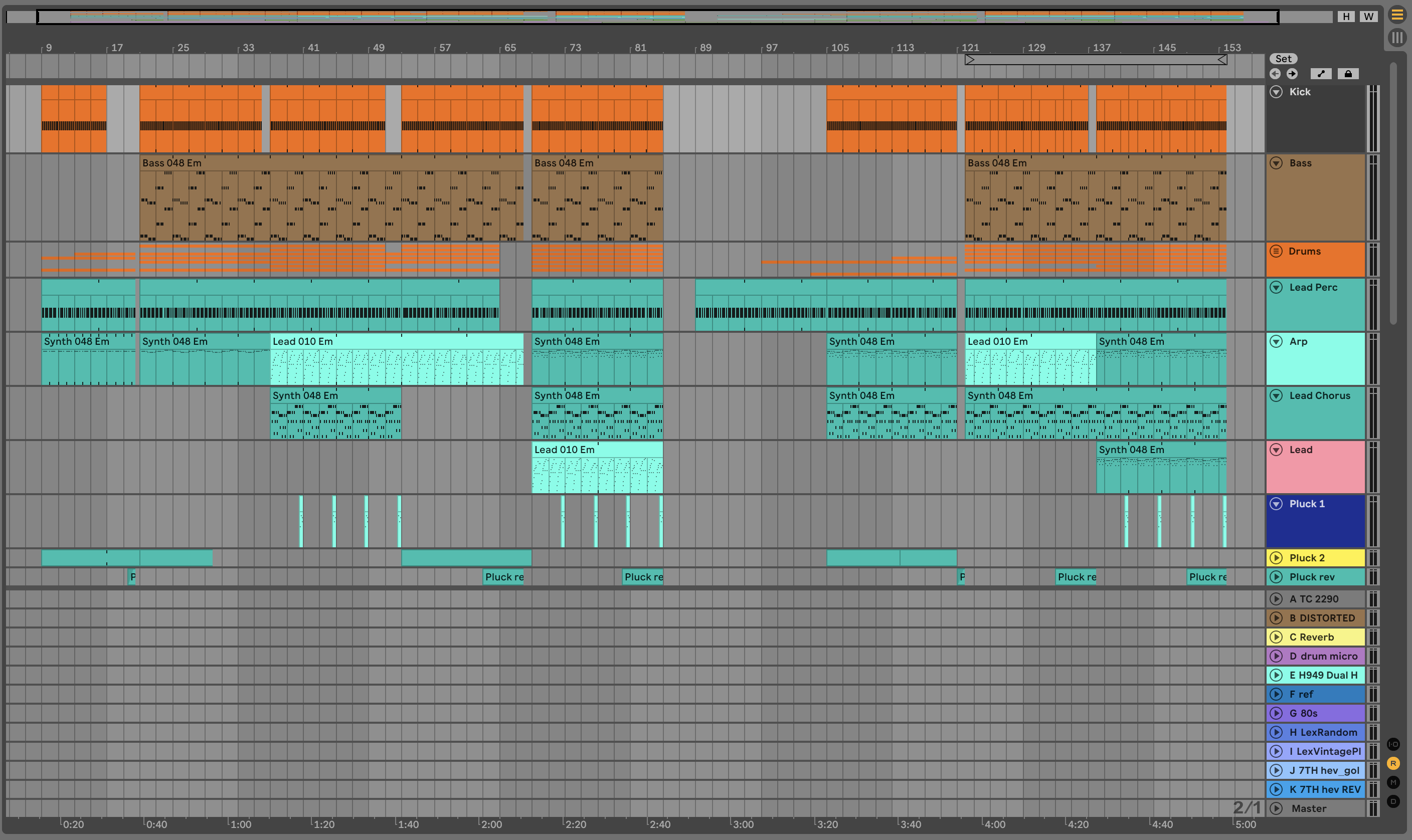Collapse the Kick track
Image resolution: width=1412 pixels, height=840 pixels.
(x=1276, y=92)
